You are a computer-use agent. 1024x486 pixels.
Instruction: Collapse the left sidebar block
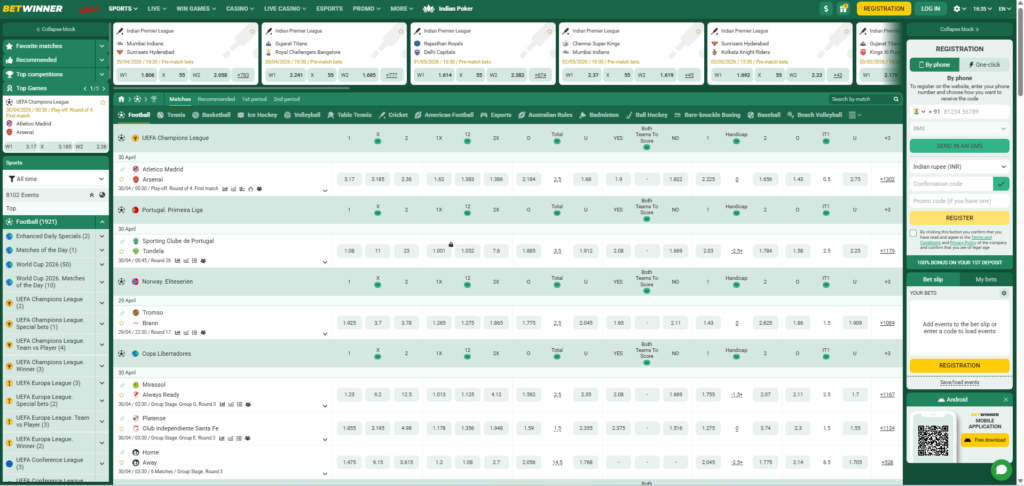(x=56, y=29)
